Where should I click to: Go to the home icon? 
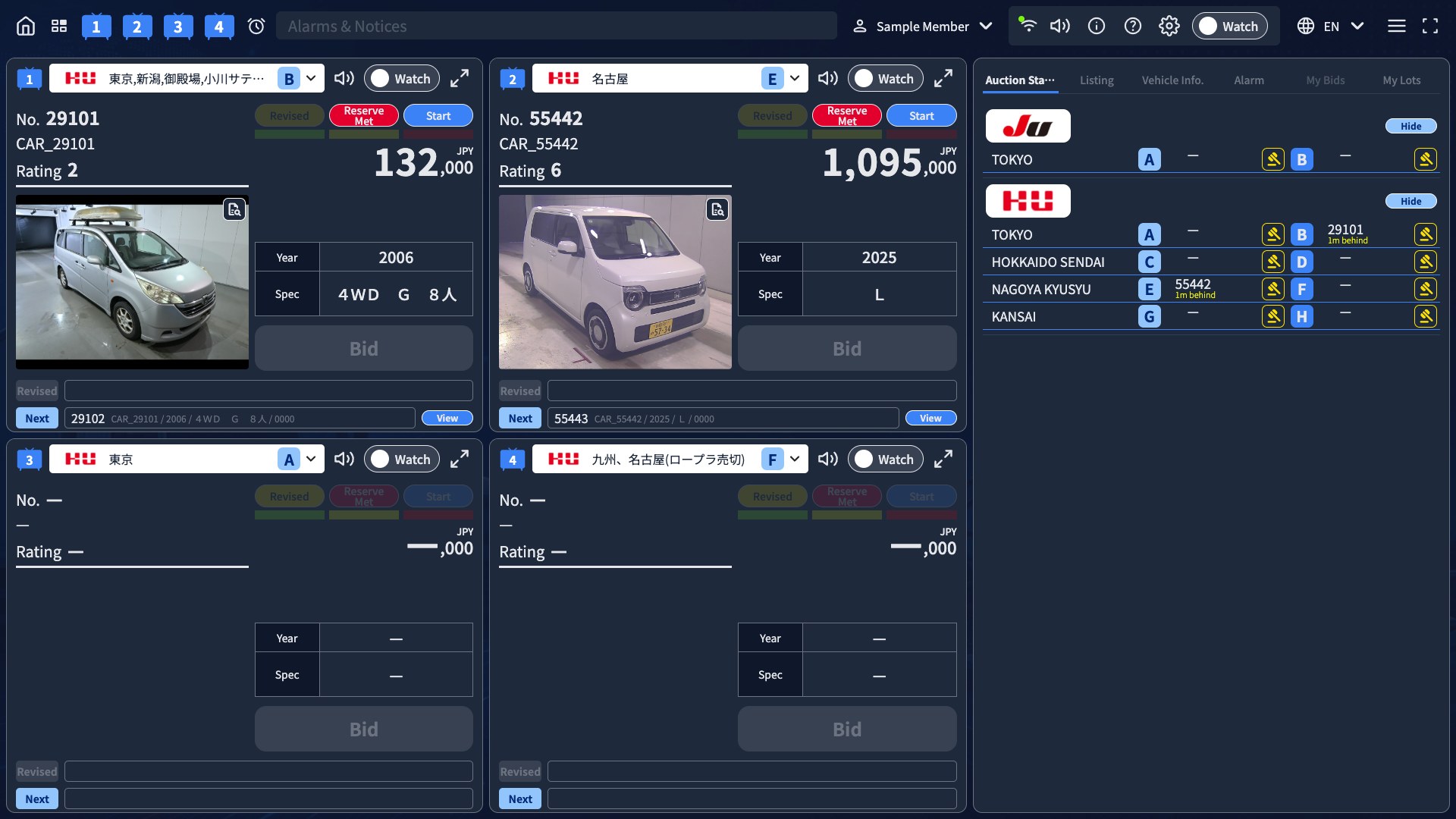tap(26, 27)
